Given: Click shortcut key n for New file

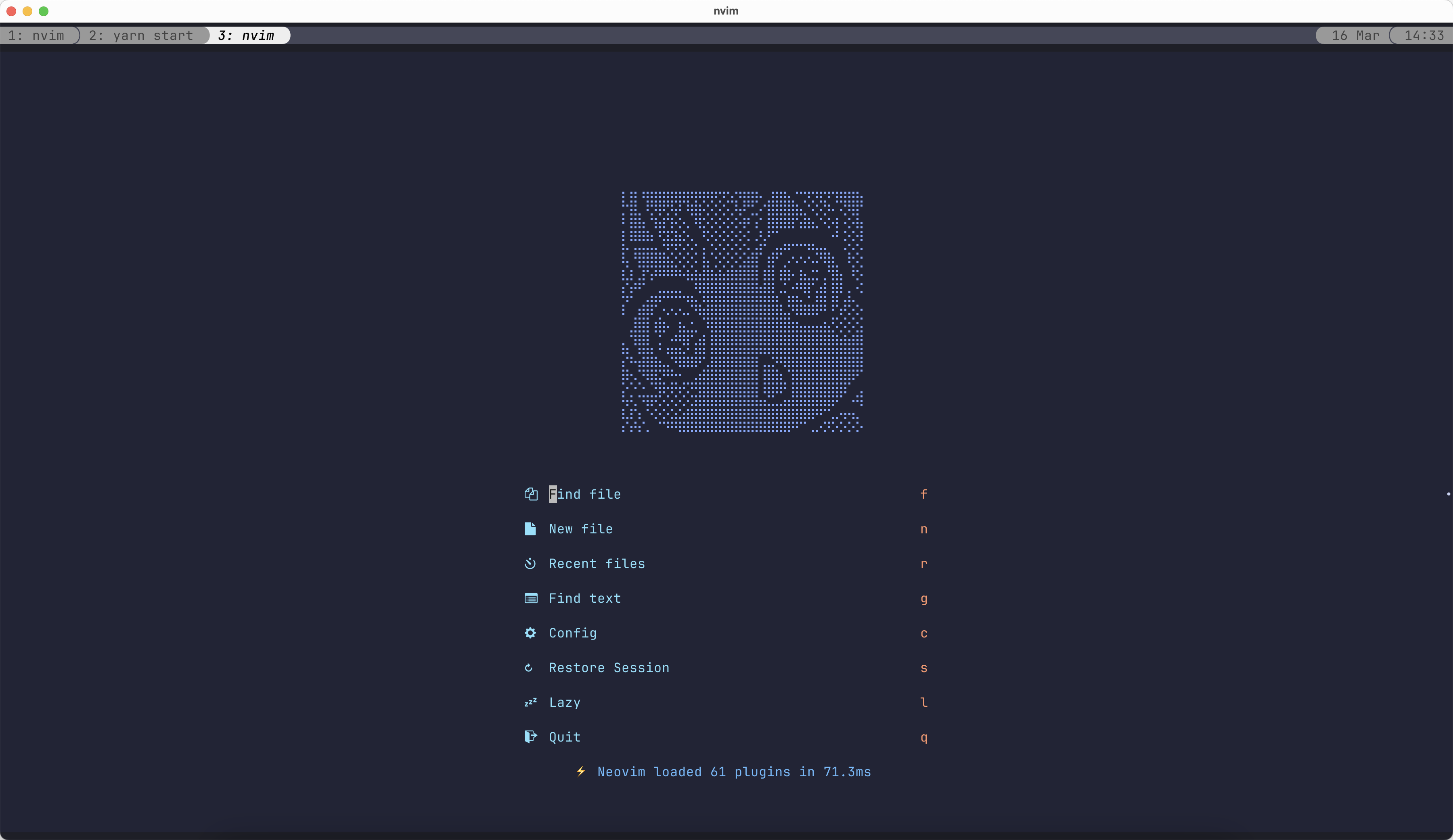Looking at the screenshot, I should point(924,529).
